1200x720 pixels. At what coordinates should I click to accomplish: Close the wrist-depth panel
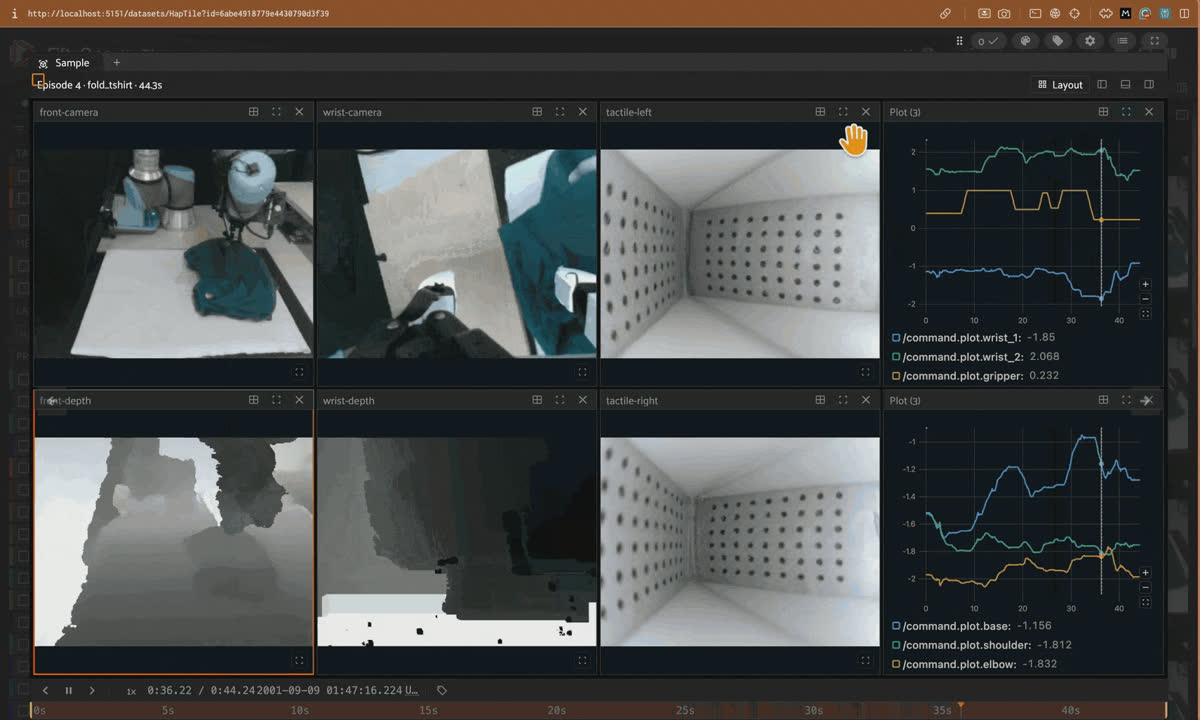tap(583, 400)
